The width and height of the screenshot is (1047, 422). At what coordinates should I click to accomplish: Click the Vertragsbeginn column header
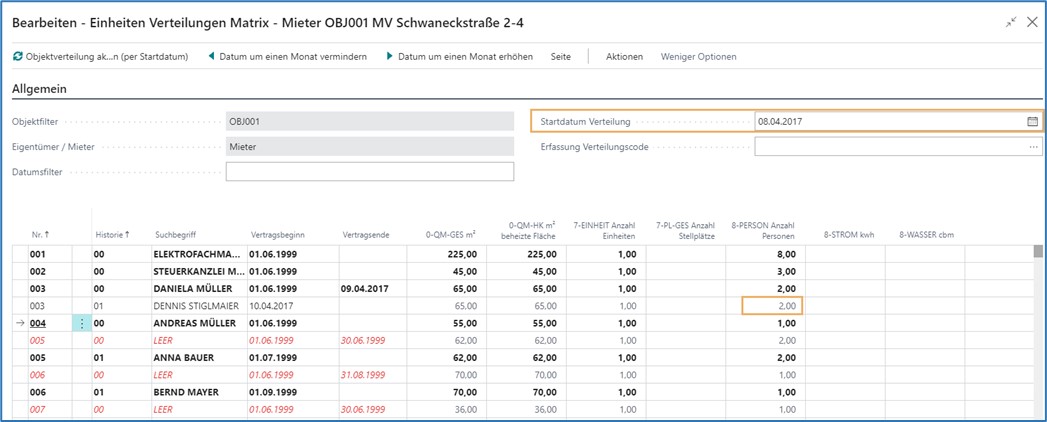(x=278, y=235)
